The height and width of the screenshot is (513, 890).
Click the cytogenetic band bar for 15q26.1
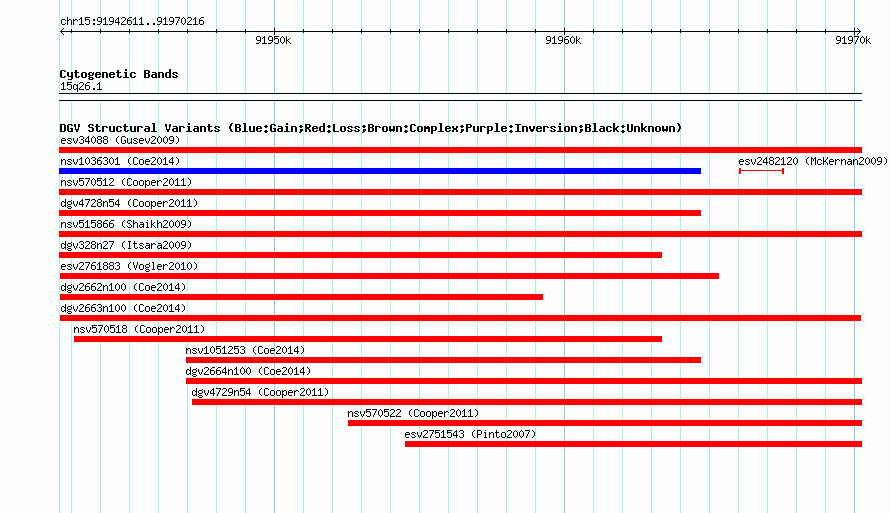pyautogui.click(x=460, y=97)
